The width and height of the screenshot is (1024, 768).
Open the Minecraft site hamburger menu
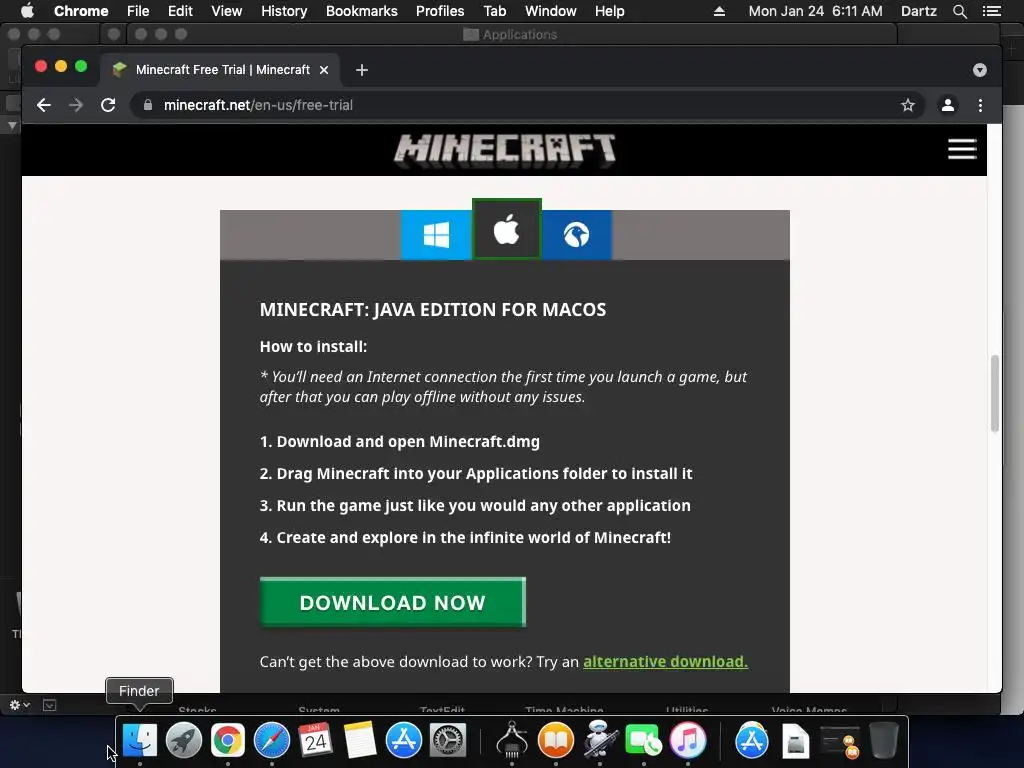pos(962,149)
